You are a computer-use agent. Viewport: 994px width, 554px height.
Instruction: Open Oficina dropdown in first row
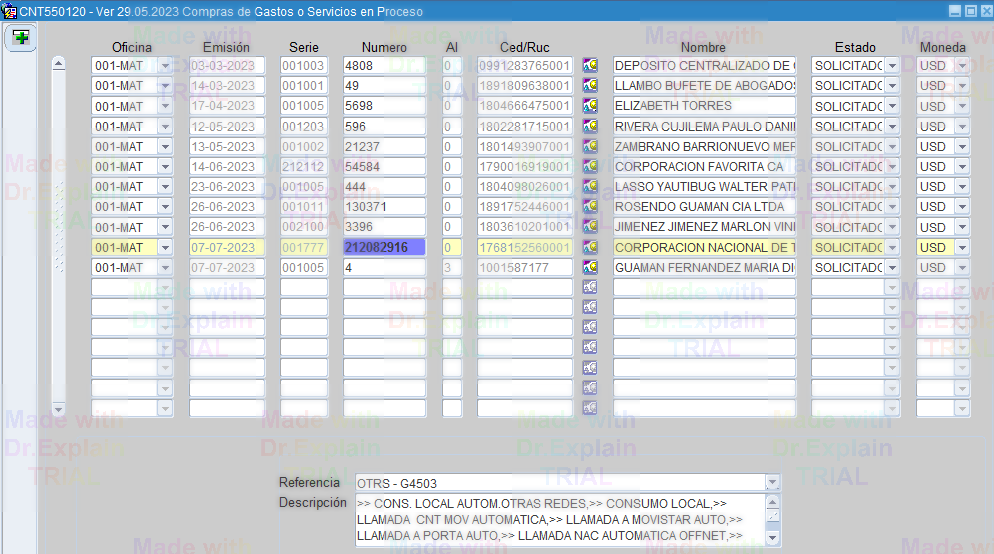coord(165,66)
